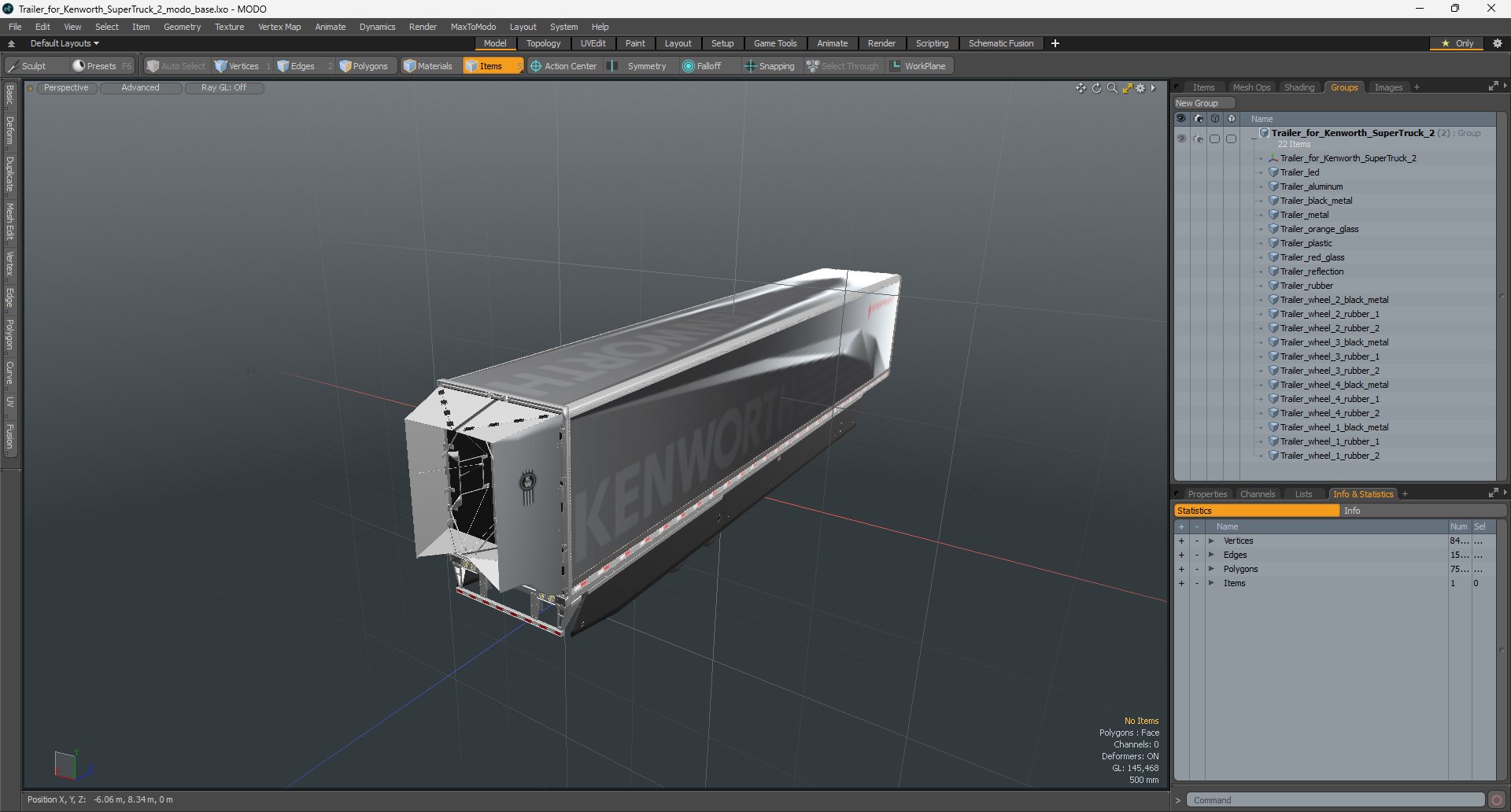This screenshot has width=1511, height=812.
Task: Select Trailer_orange_glass in the group list
Action: (1319, 229)
